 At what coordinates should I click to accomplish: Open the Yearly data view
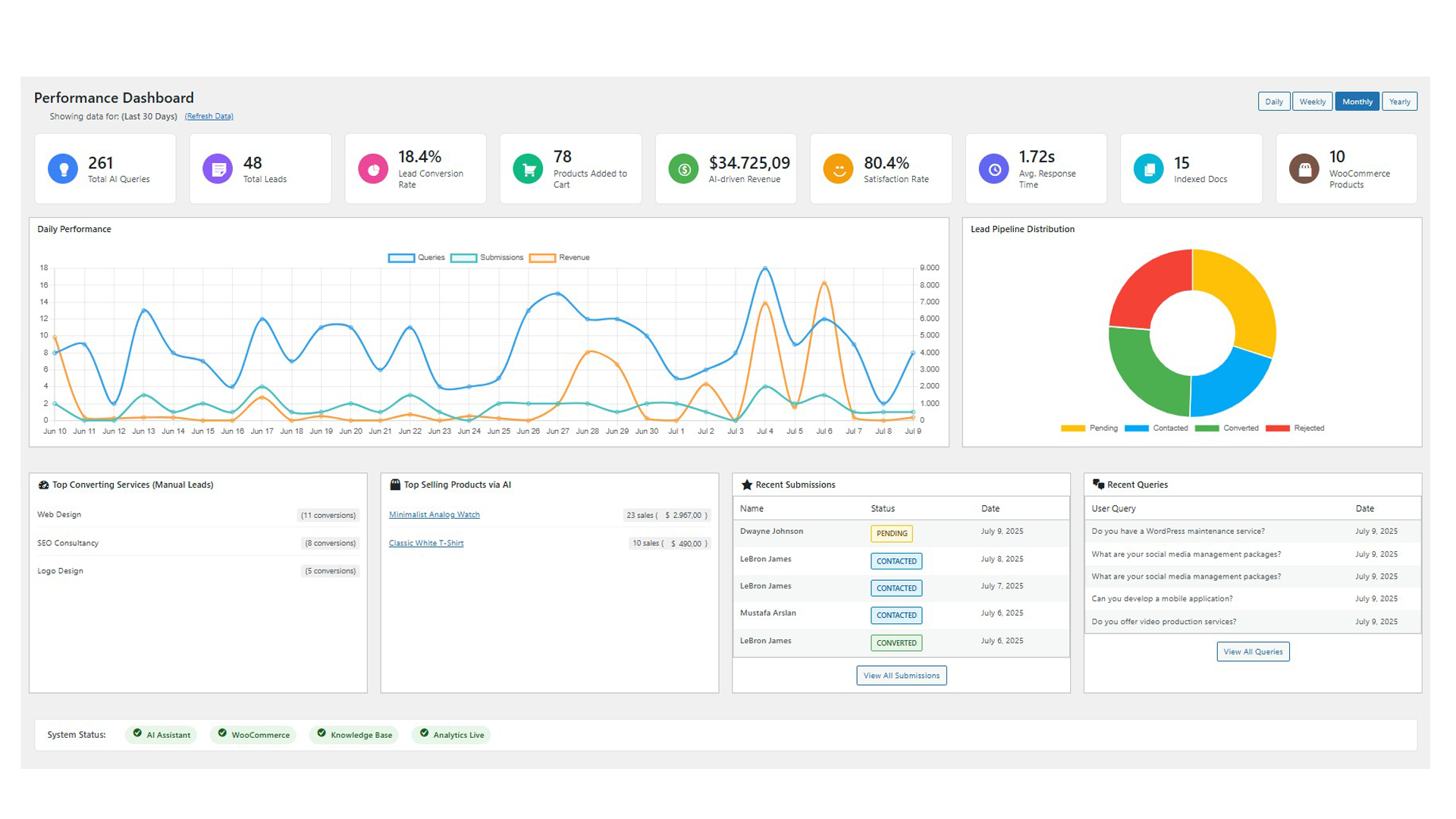coord(1399,101)
